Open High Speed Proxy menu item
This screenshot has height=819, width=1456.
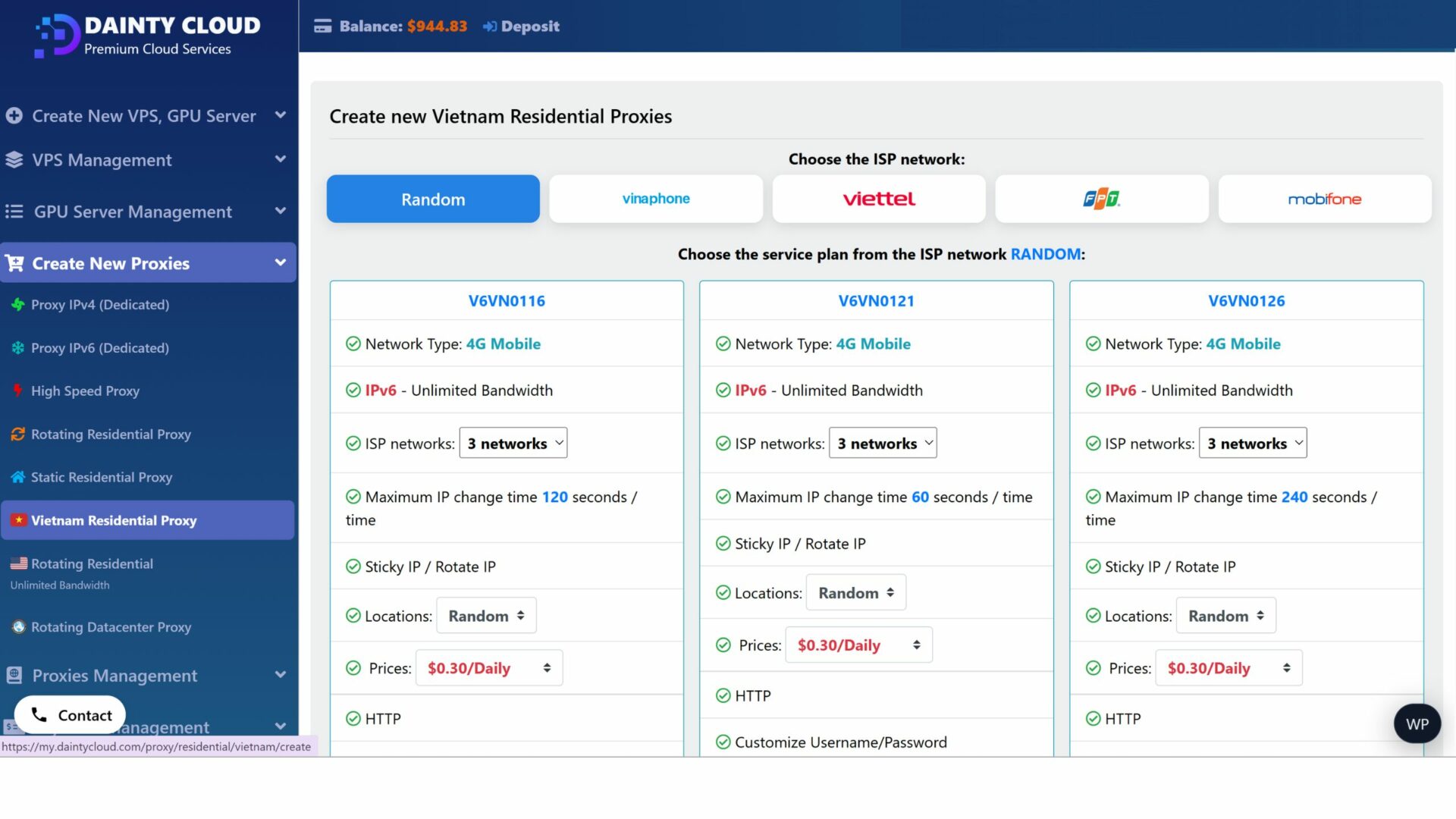(148, 391)
